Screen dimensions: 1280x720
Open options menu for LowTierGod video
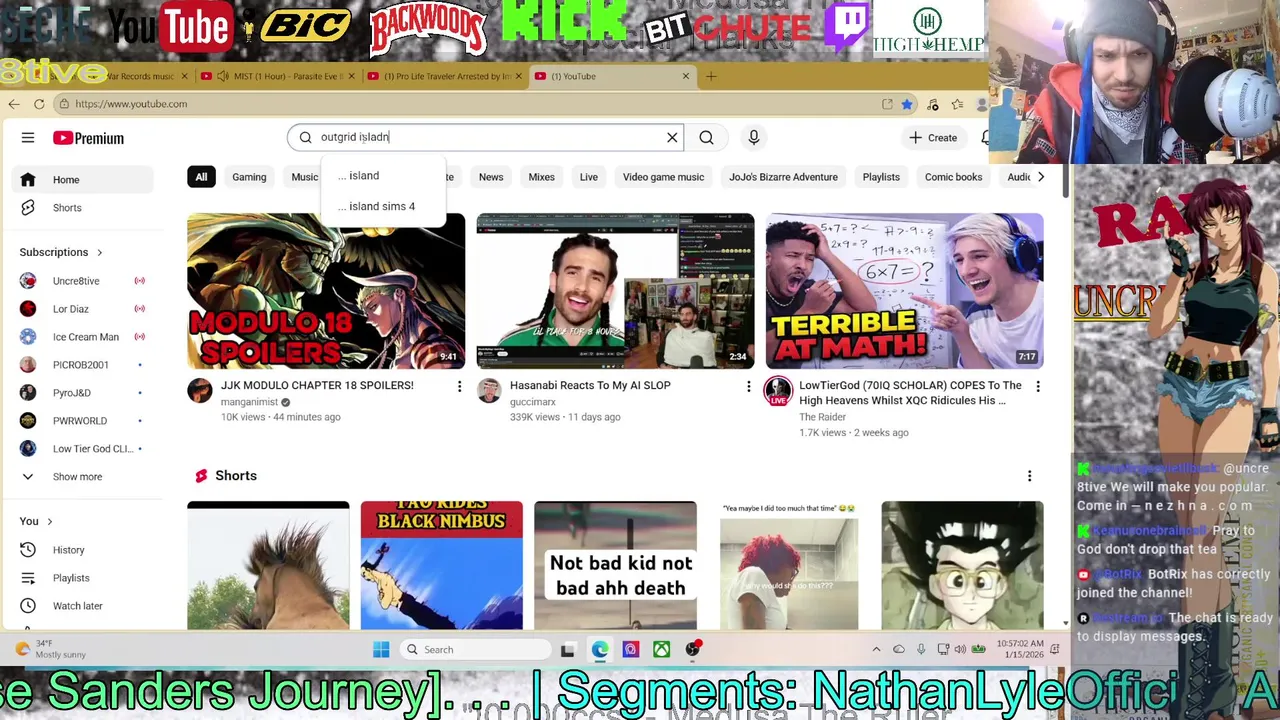pyautogui.click(x=1037, y=387)
